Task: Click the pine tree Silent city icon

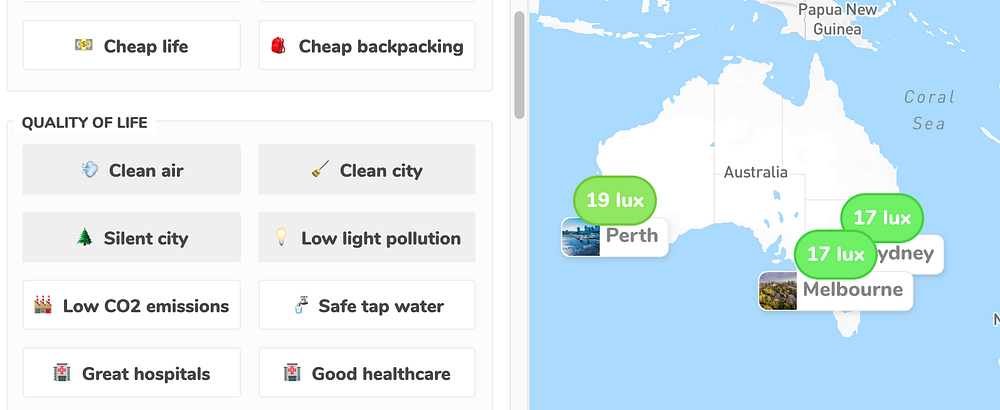Action: (x=84, y=238)
